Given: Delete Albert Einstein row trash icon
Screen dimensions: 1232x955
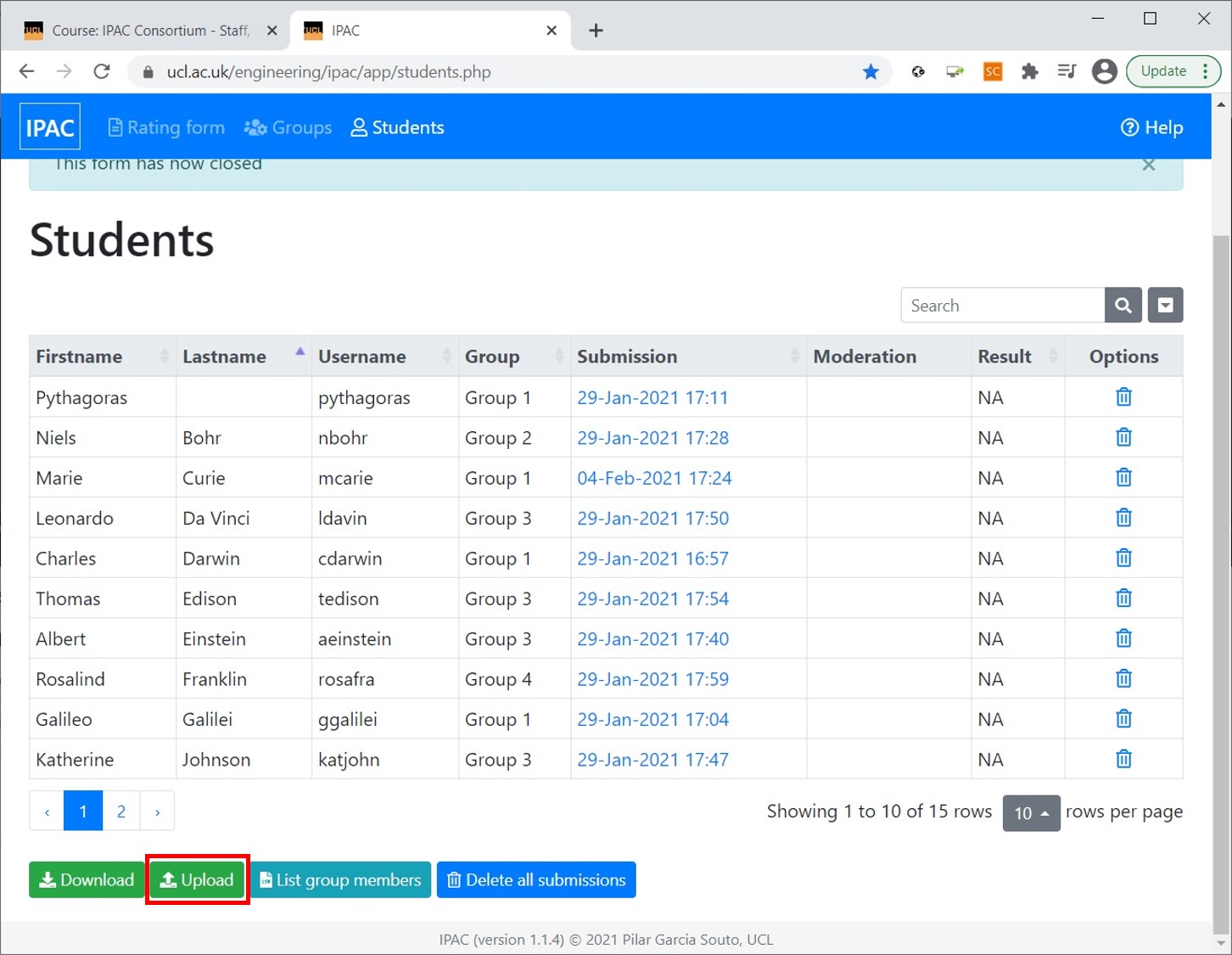Looking at the screenshot, I should [1123, 638].
